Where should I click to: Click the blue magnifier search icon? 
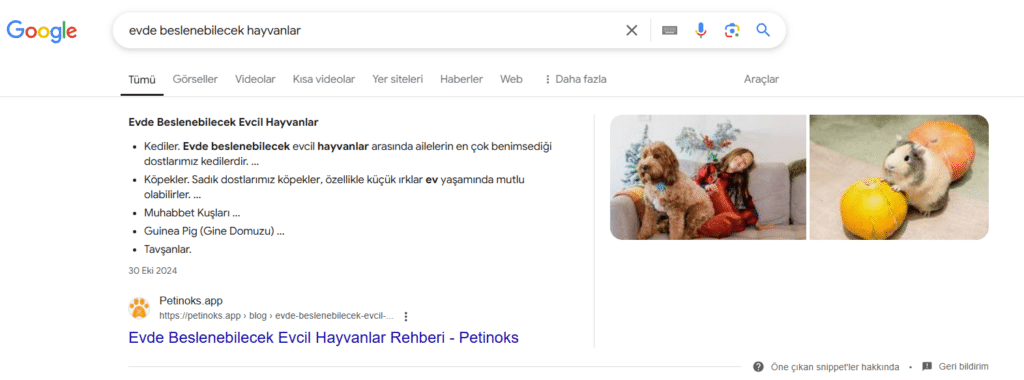(x=763, y=30)
